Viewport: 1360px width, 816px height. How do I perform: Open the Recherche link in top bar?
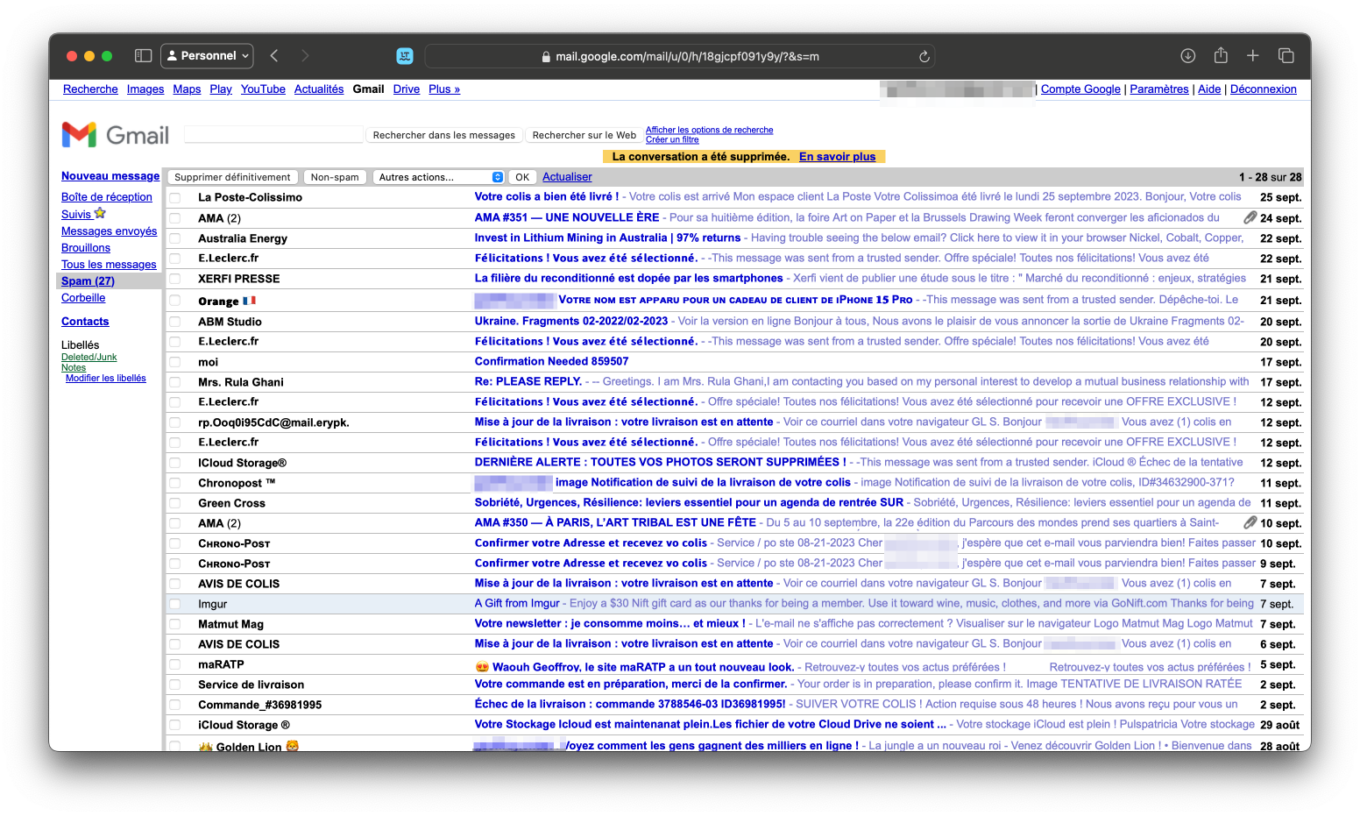pyautogui.click(x=90, y=89)
